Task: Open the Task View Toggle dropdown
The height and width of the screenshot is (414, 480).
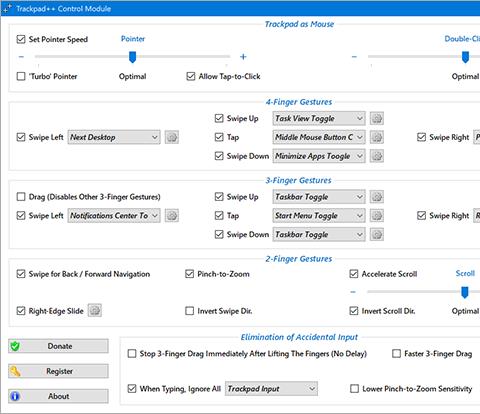Action: 319,118
